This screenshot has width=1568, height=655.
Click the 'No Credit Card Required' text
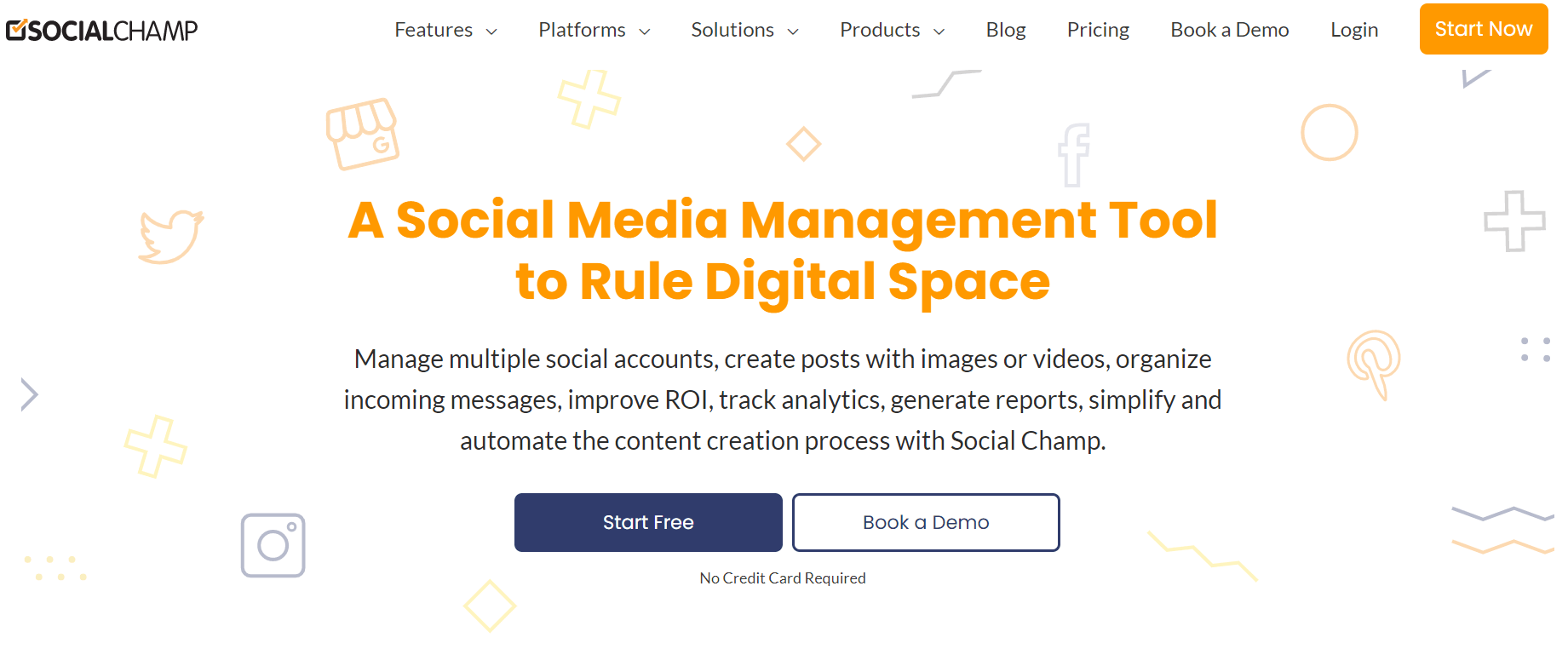[x=783, y=578]
